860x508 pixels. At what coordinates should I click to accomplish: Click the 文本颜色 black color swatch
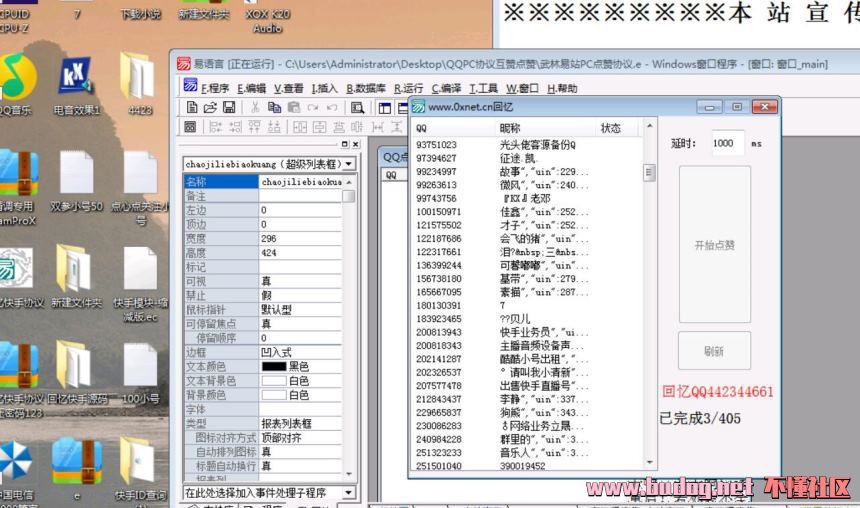click(274, 366)
